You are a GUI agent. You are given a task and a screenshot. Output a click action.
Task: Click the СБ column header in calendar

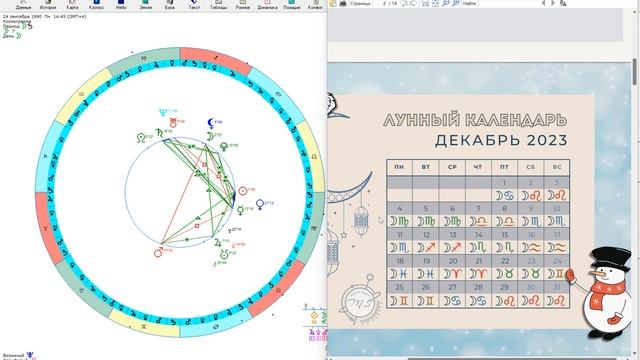point(531,167)
